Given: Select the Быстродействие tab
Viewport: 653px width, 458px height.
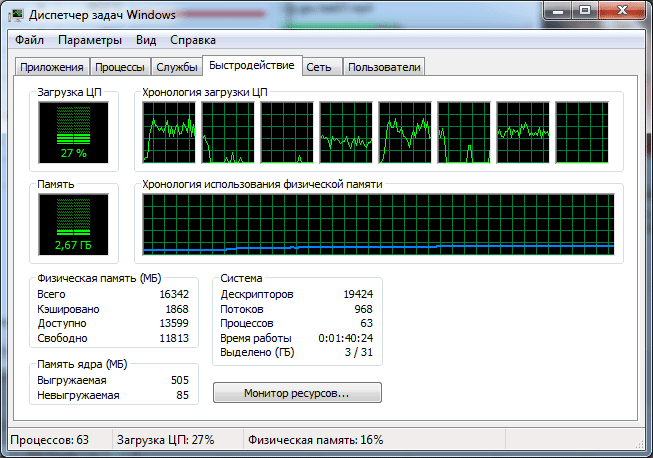Looking at the screenshot, I should tap(252, 65).
